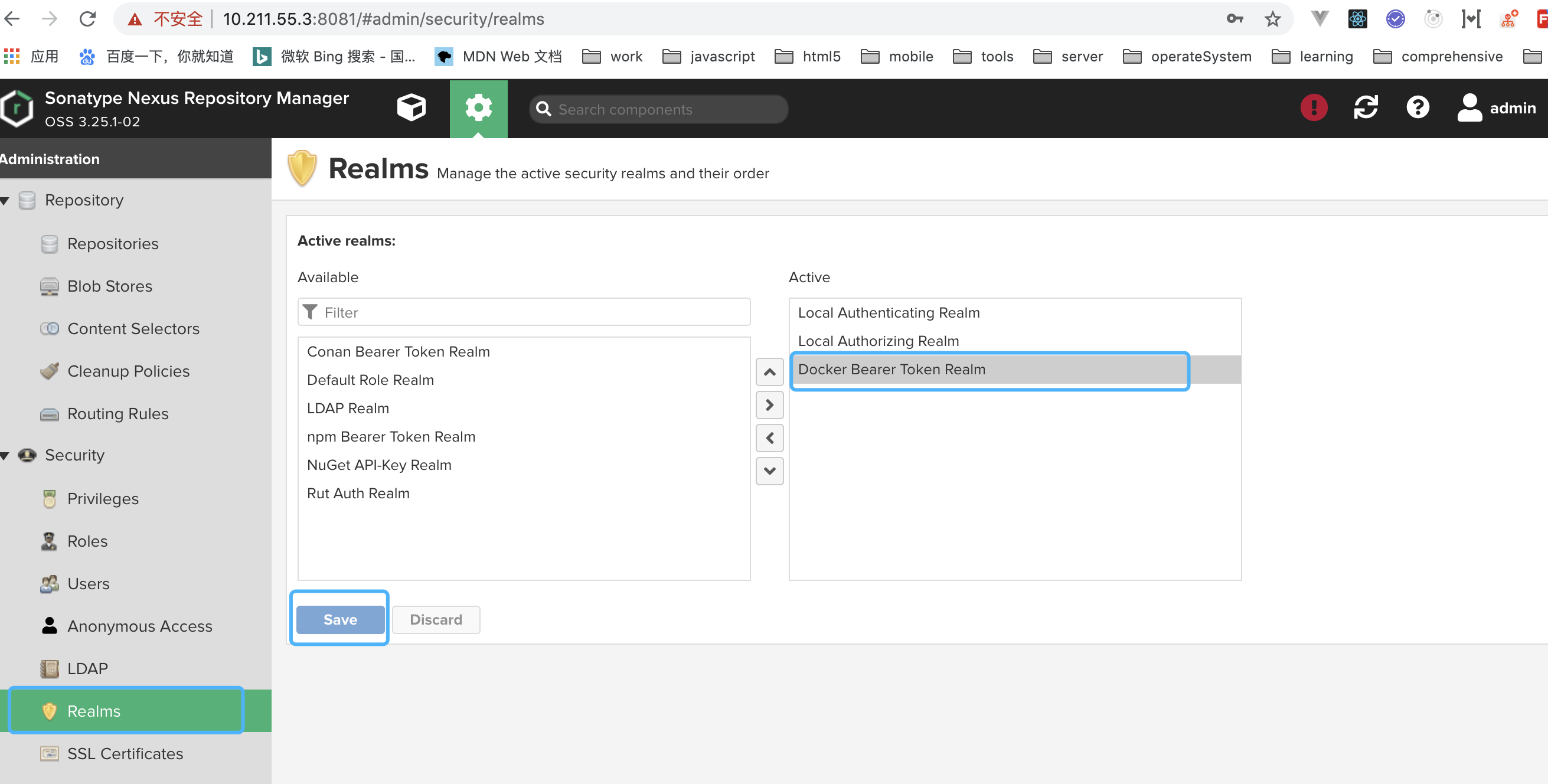Open the admin user account menu
This screenshot has height=784, width=1548.
click(x=1495, y=108)
